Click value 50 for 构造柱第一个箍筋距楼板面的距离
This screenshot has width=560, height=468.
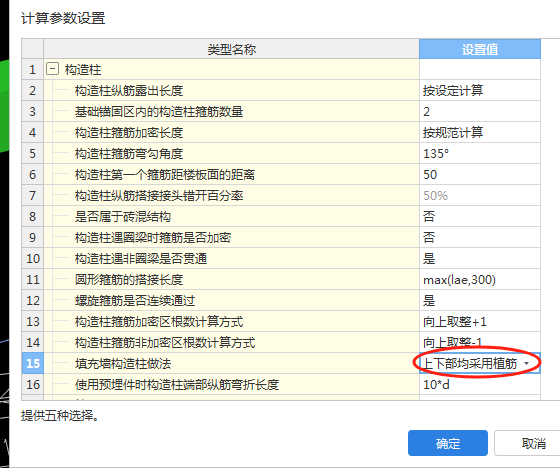[x=480, y=175]
